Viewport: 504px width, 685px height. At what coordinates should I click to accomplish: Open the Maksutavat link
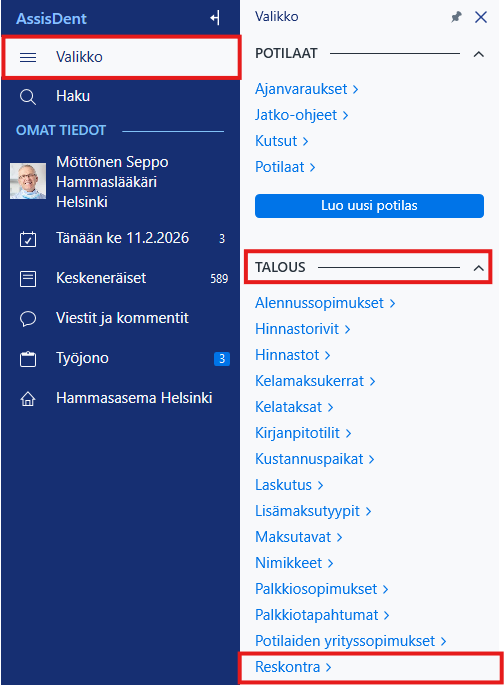click(299, 537)
